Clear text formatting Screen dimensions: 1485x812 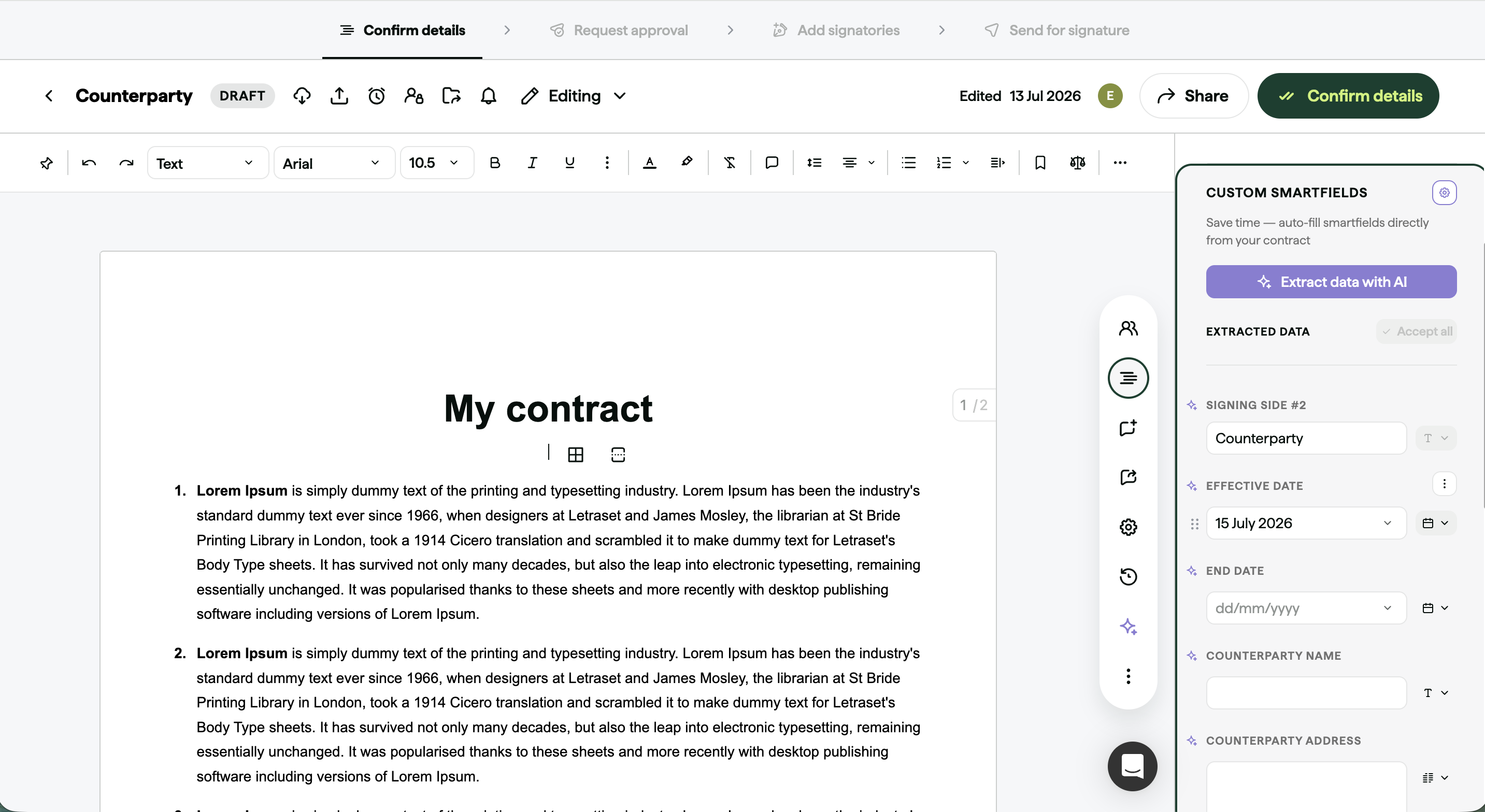pyautogui.click(x=730, y=163)
